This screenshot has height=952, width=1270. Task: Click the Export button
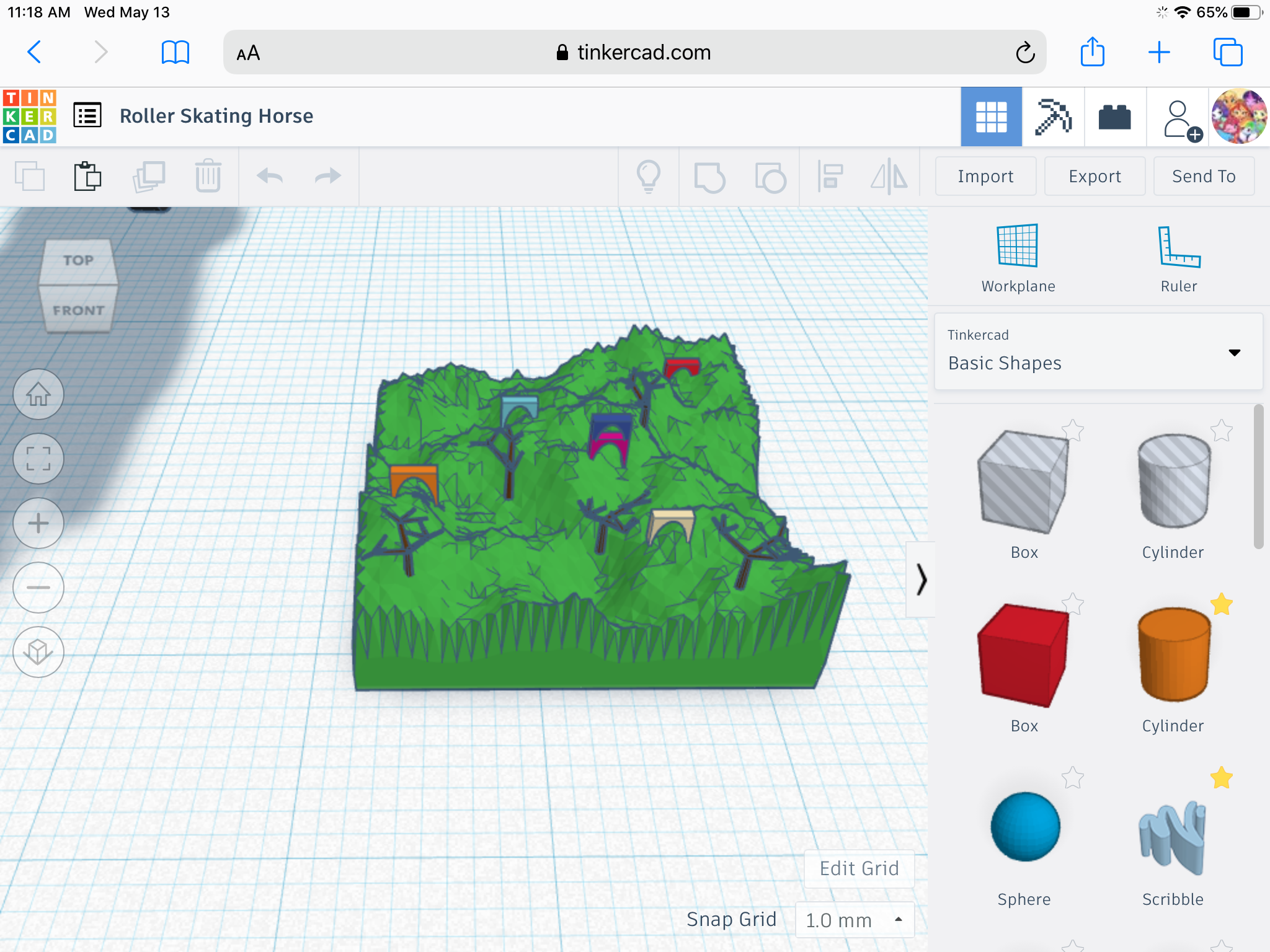pos(1095,177)
